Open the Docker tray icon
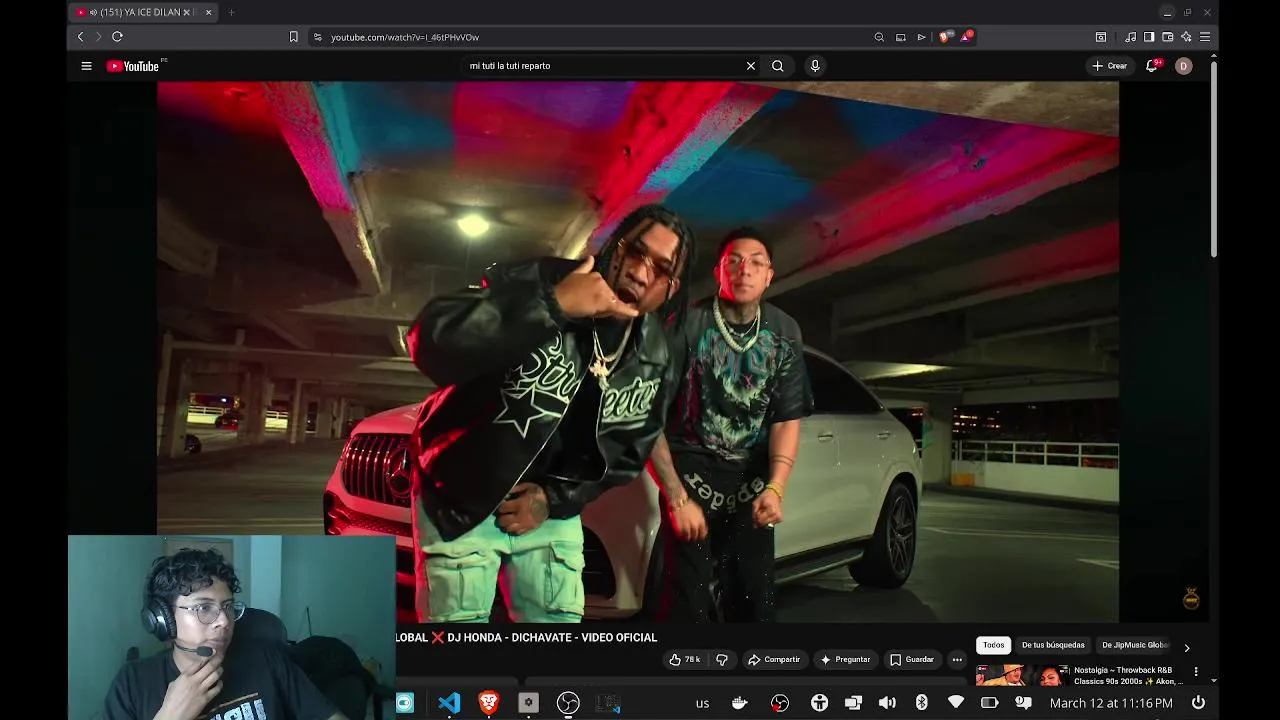Viewport: 1280px width, 720px height. click(740, 703)
